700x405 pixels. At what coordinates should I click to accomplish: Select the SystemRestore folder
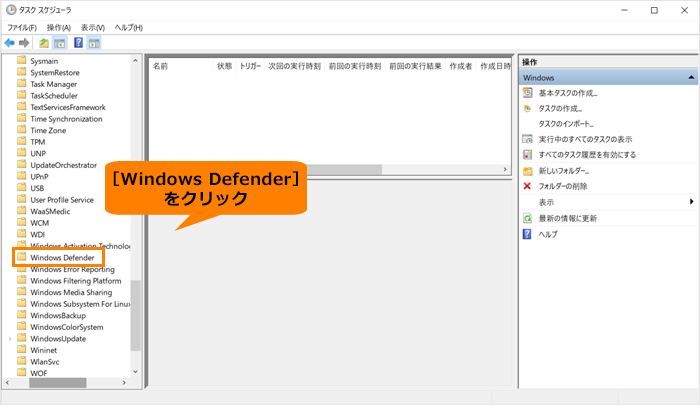point(55,73)
